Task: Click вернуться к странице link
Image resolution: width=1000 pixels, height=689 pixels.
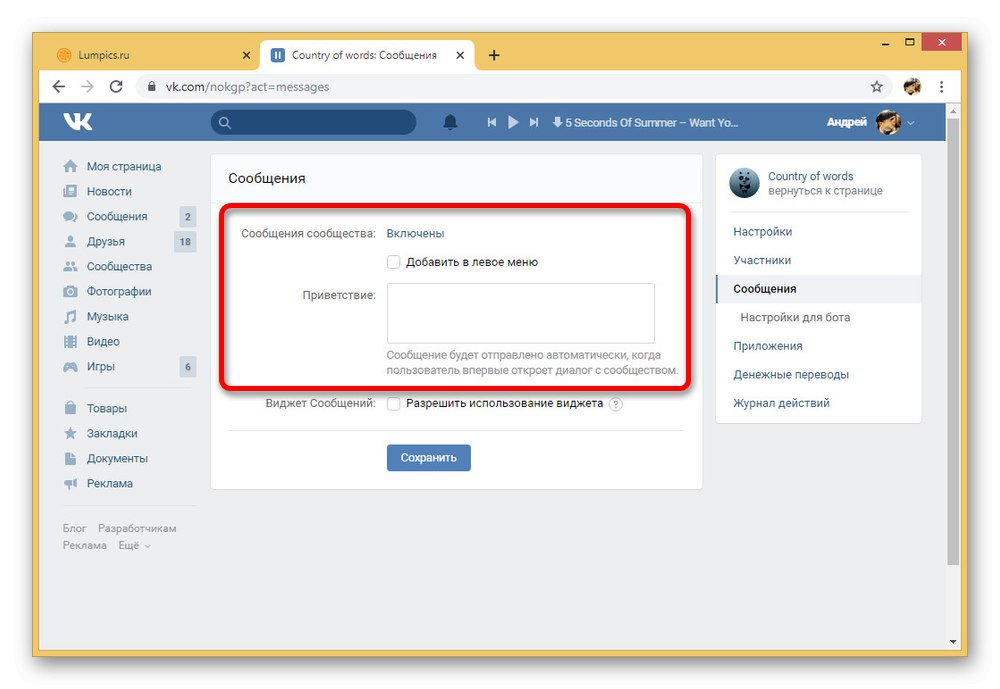Action: pyautogui.click(x=825, y=191)
